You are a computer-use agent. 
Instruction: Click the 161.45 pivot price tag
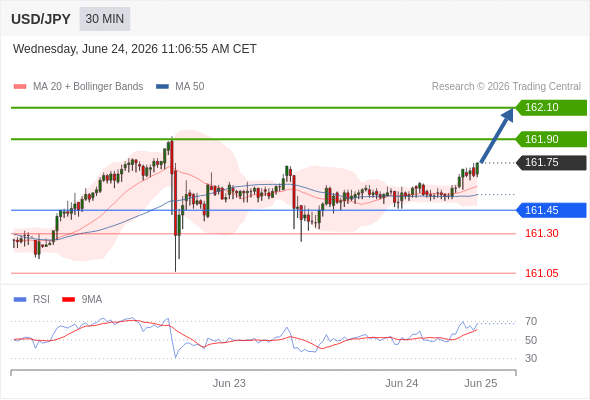pos(551,210)
